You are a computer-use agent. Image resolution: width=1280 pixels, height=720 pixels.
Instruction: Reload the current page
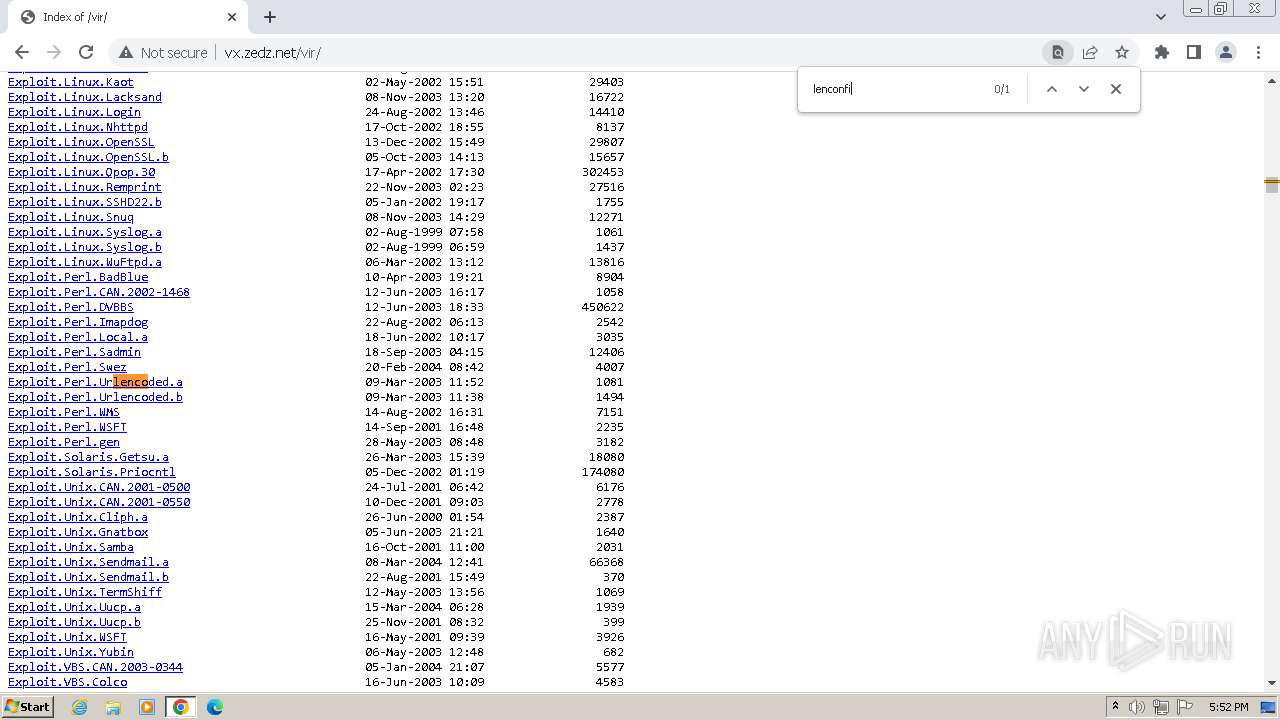tap(86, 52)
